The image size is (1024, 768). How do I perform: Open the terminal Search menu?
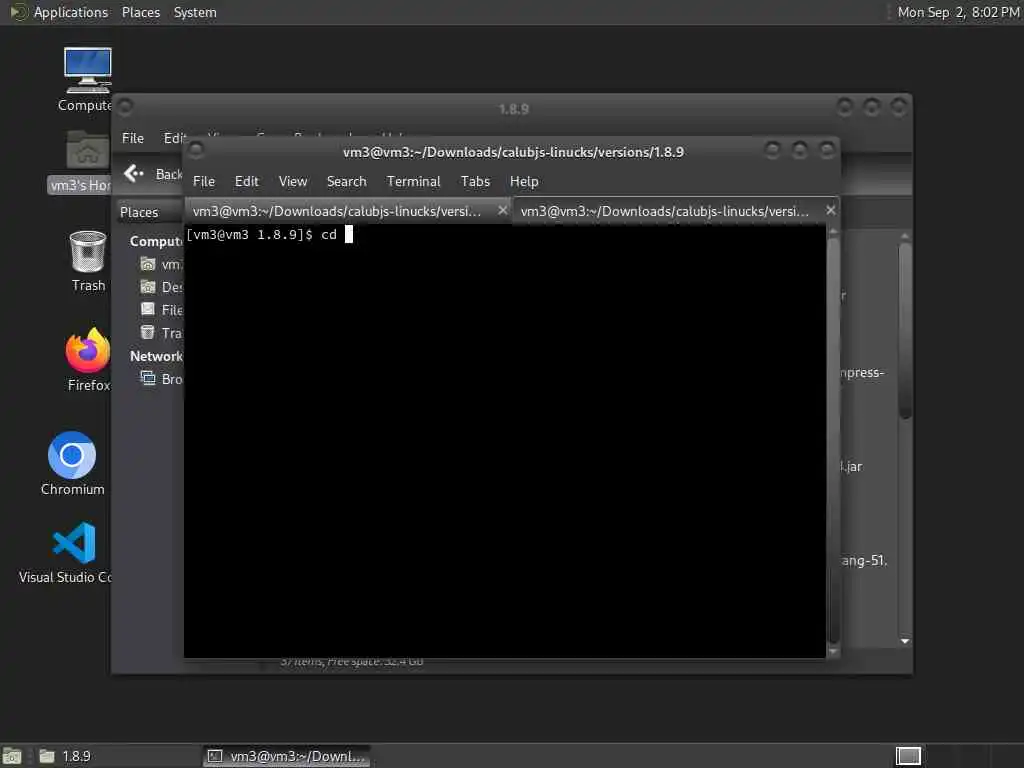tap(346, 181)
